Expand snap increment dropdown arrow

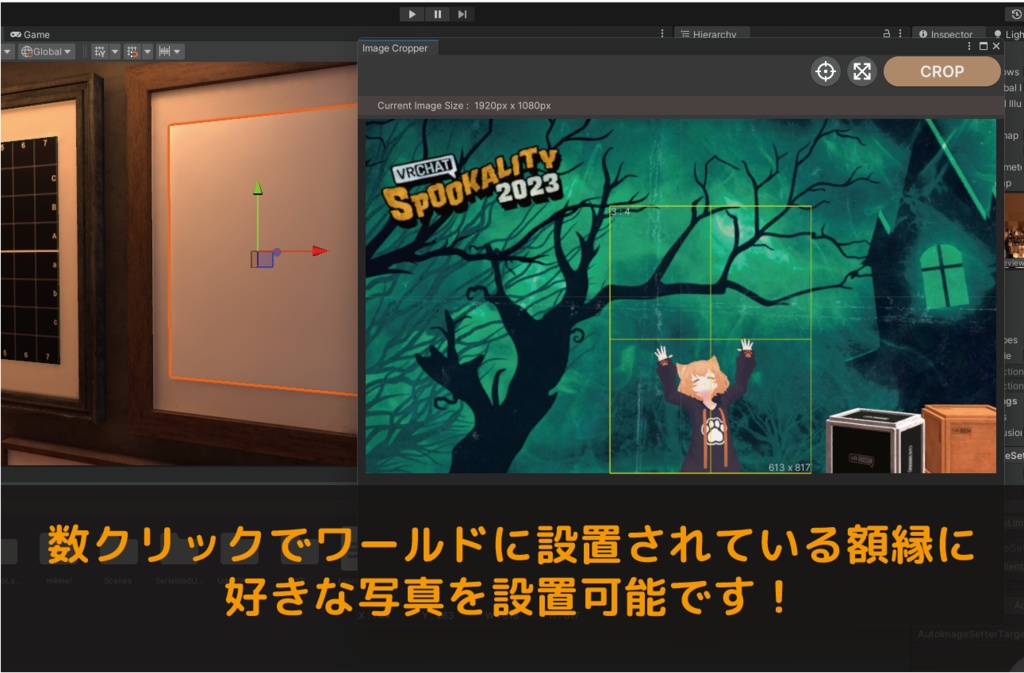(x=178, y=52)
